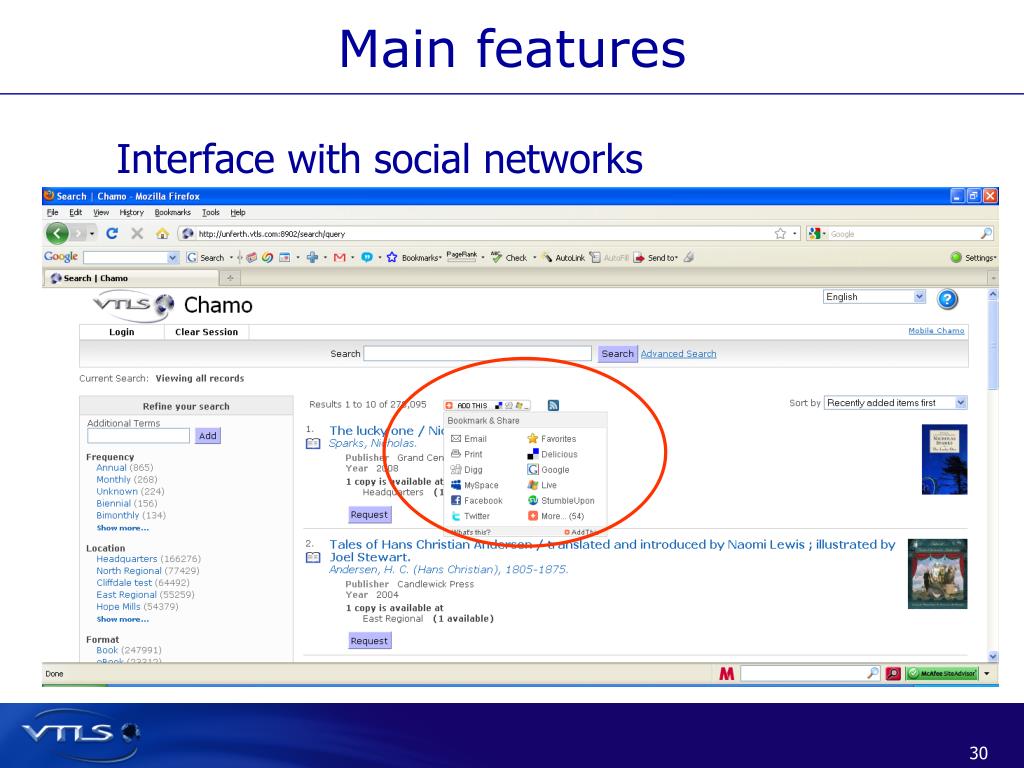Viewport: 1024px width, 768px height.
Task: Open the Edit menu
Action: [76, 212]
